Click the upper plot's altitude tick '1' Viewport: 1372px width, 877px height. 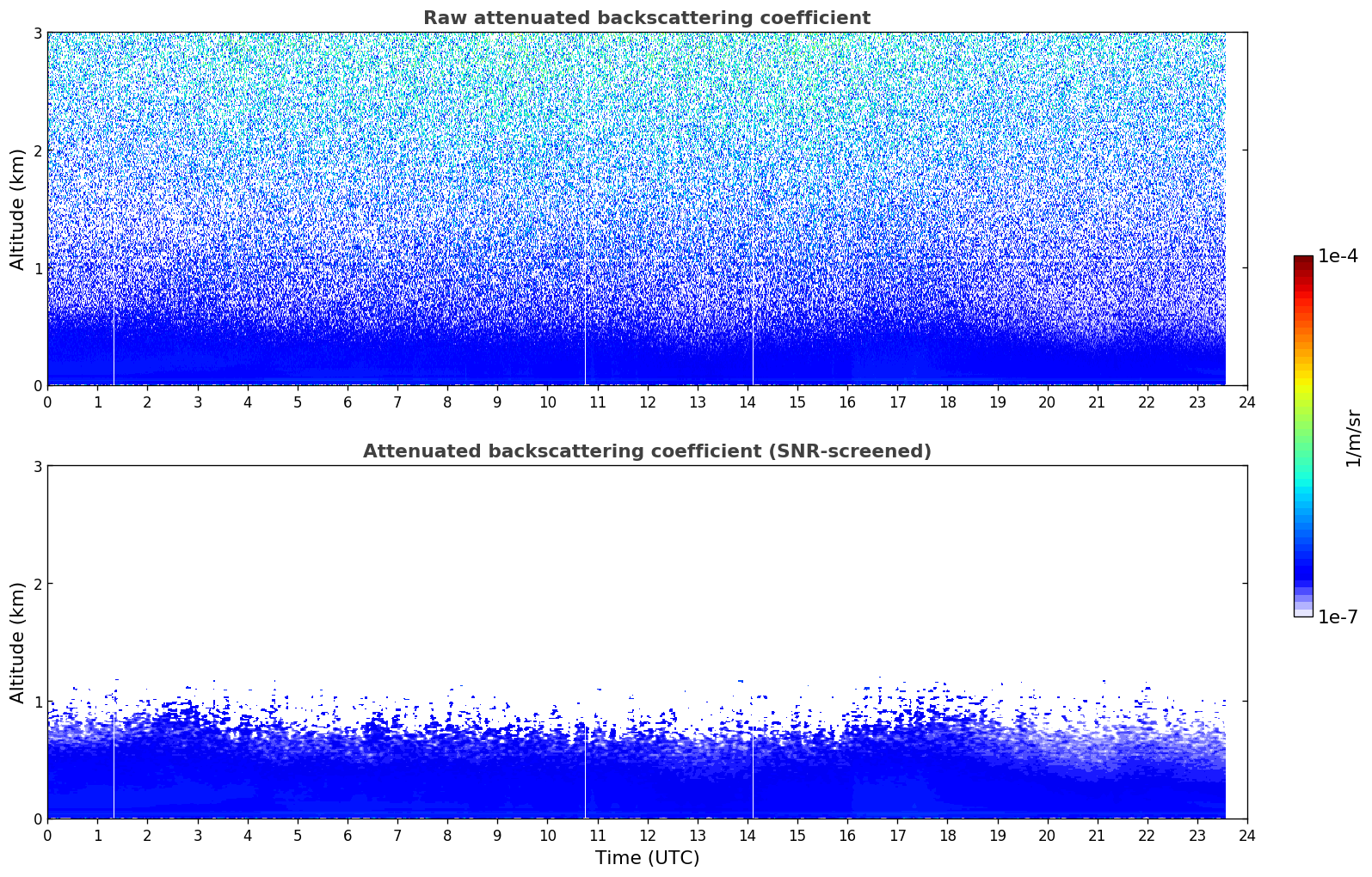pyautogui.click(x=37, y=268)
